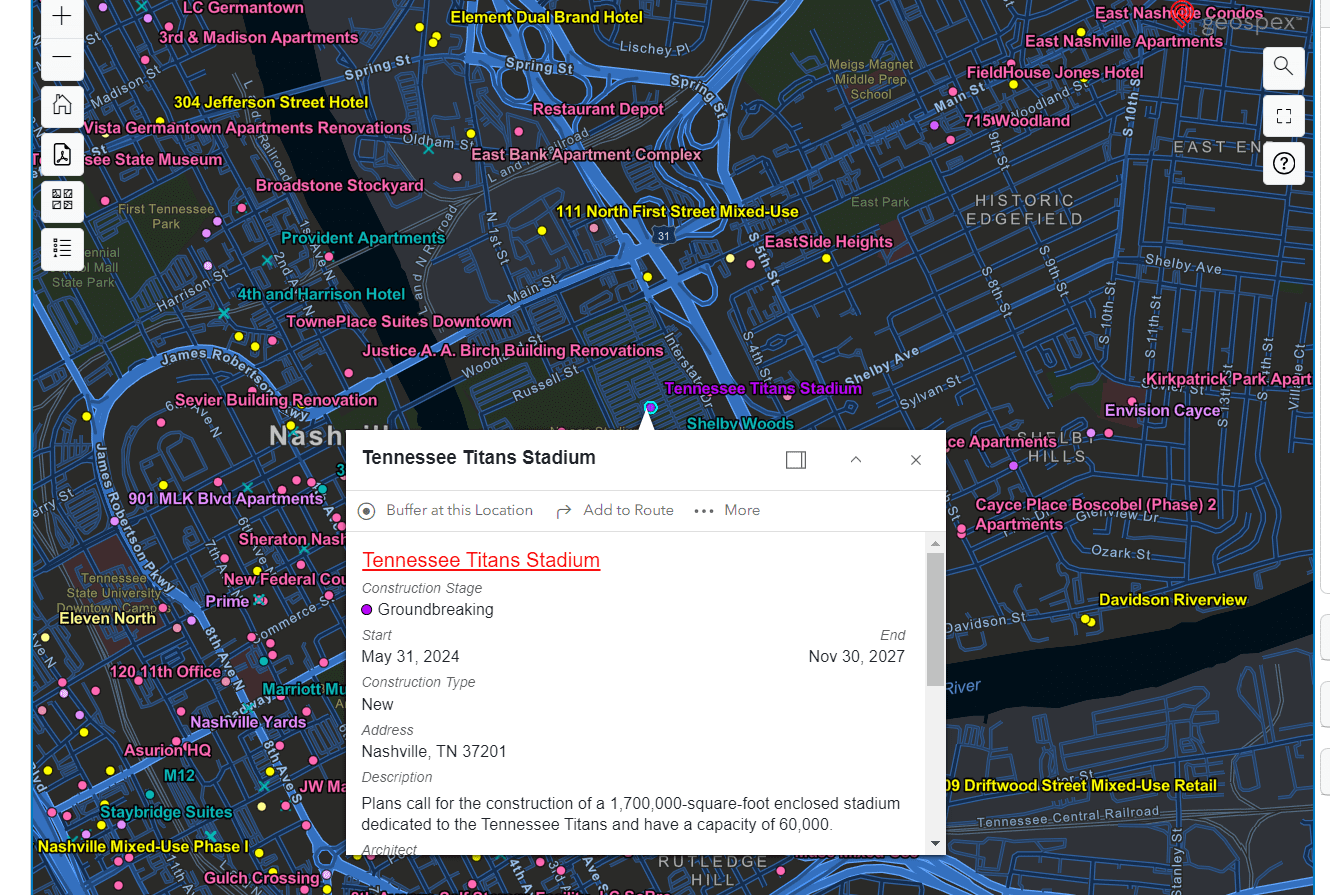Click TownePlace Suites Downtown label
This screenshot has height=895, width=1330.
tap(399, 321)
